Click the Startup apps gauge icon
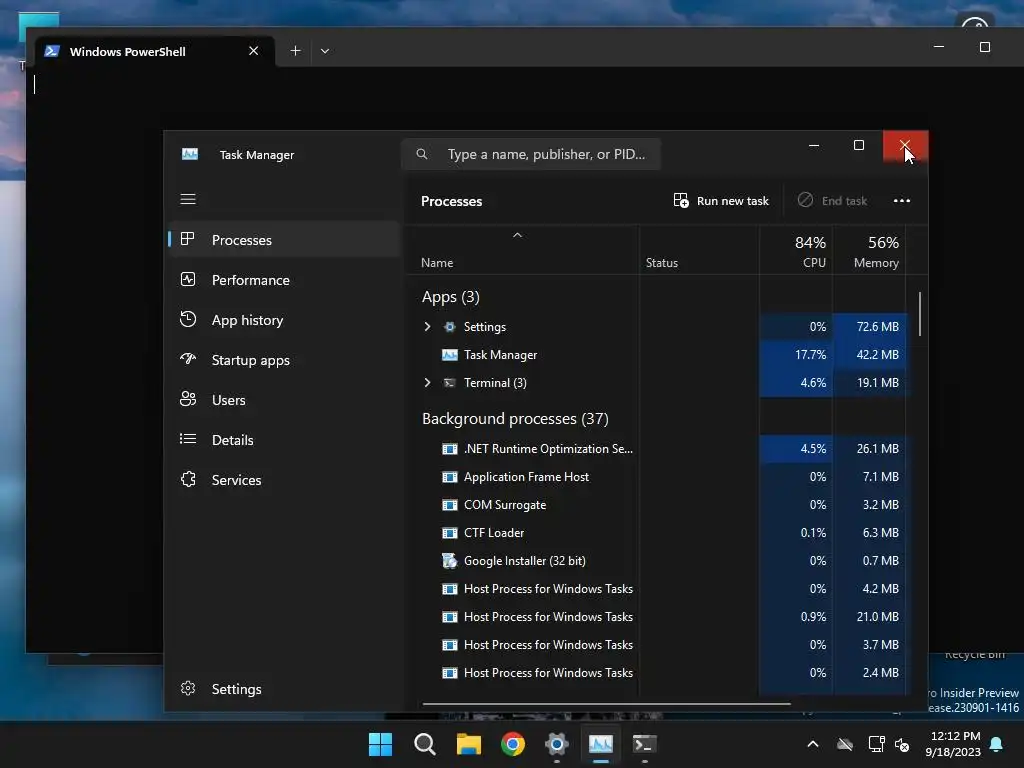 188,359
